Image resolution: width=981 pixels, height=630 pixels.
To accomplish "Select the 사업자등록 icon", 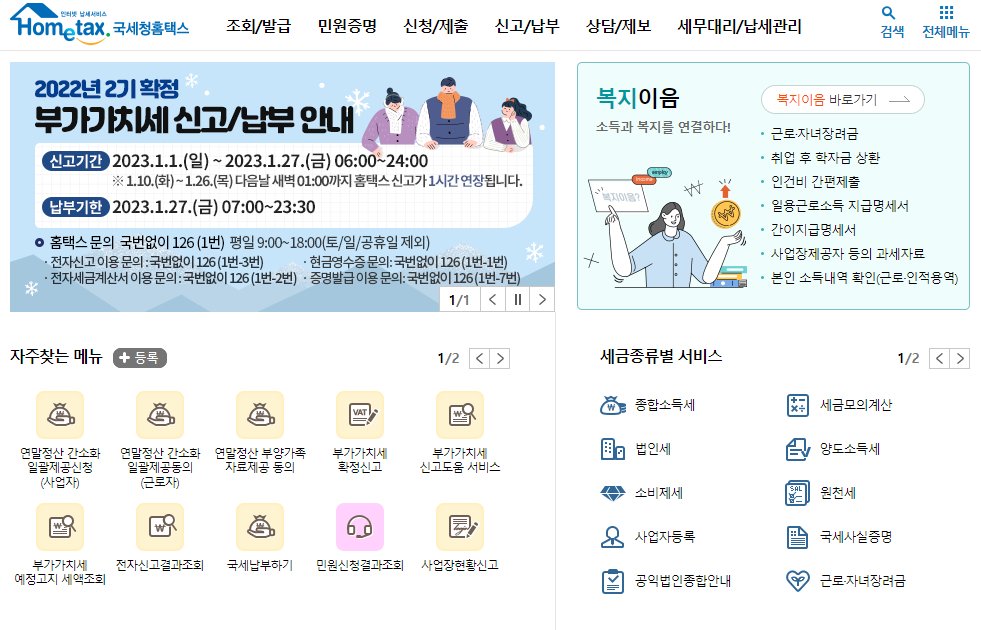I will (x=614, y=536).
